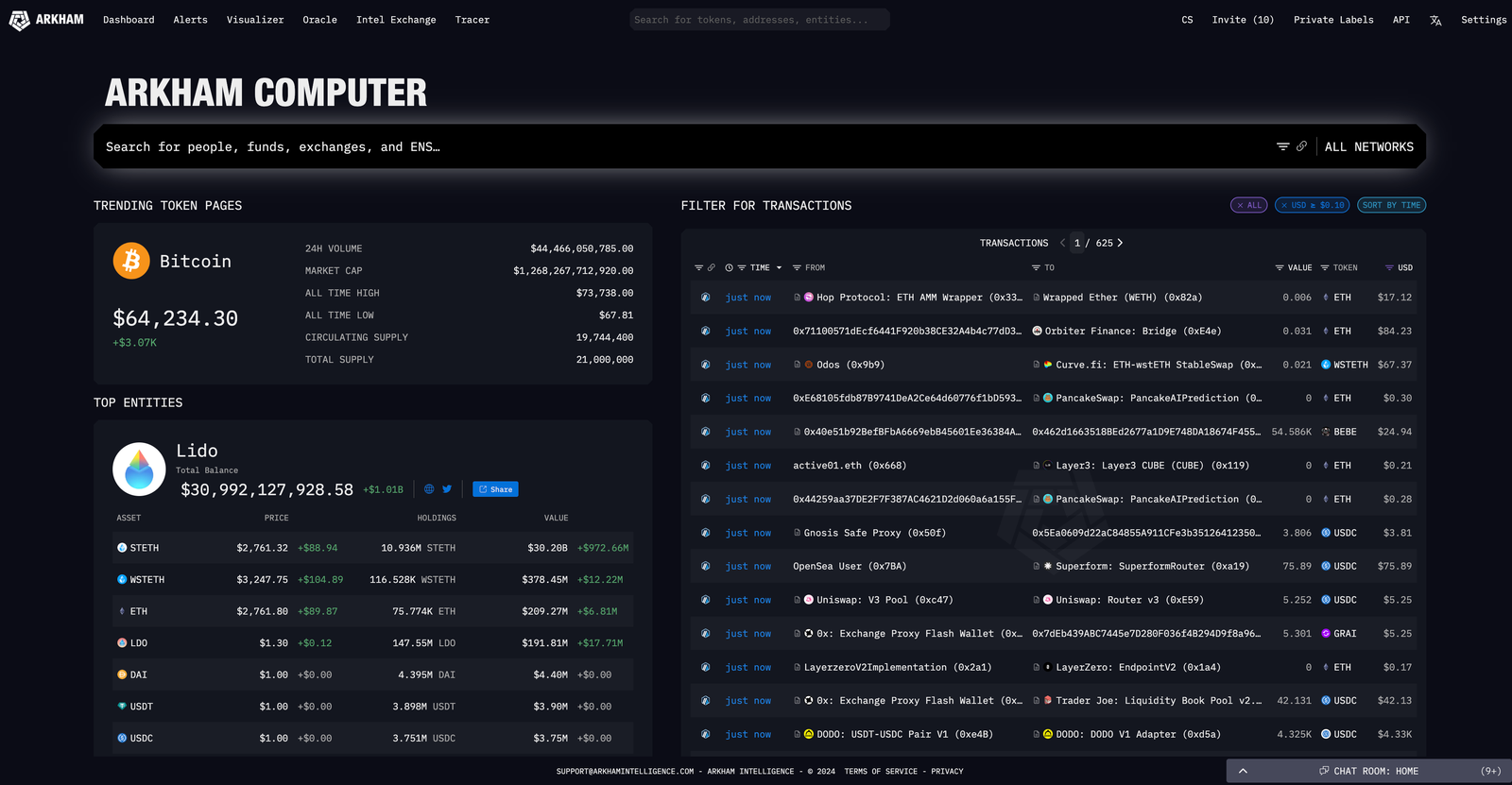
Task: Click the filter icon in main search bar
Action: (x=1282, y=146)
